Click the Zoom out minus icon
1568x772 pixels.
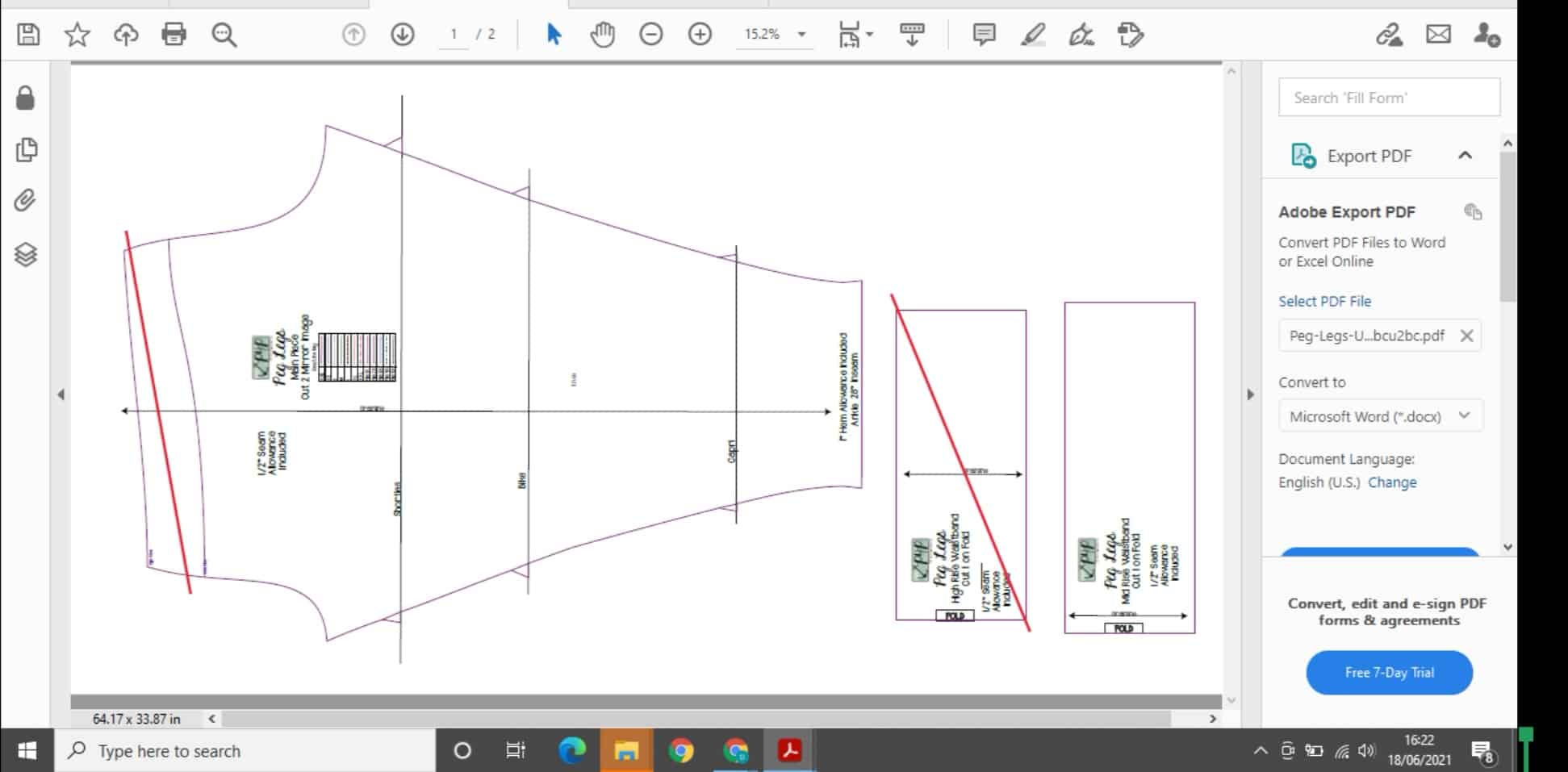point(650,35)
